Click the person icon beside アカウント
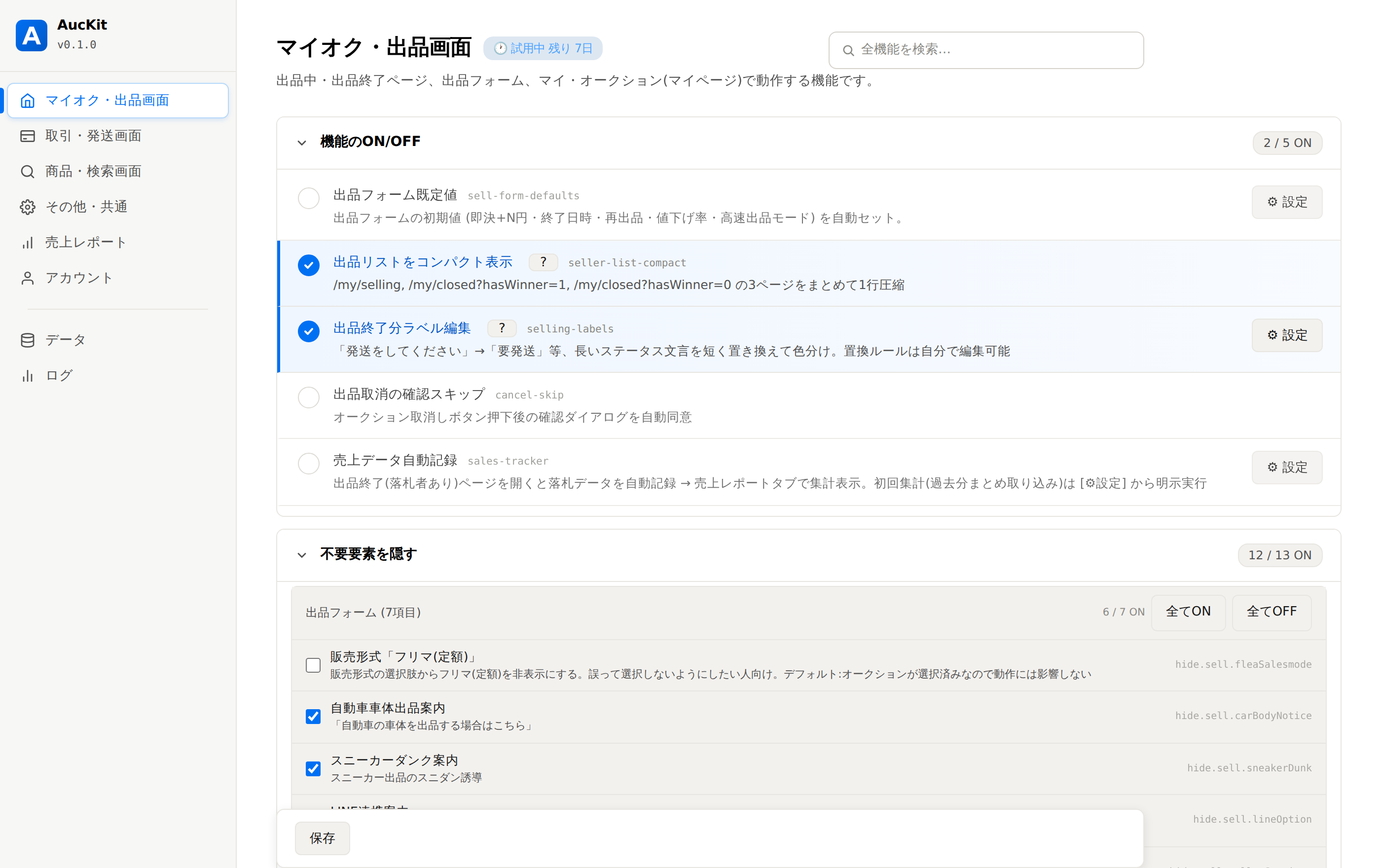Viewport: 1381px width, 868px height. 28,278
